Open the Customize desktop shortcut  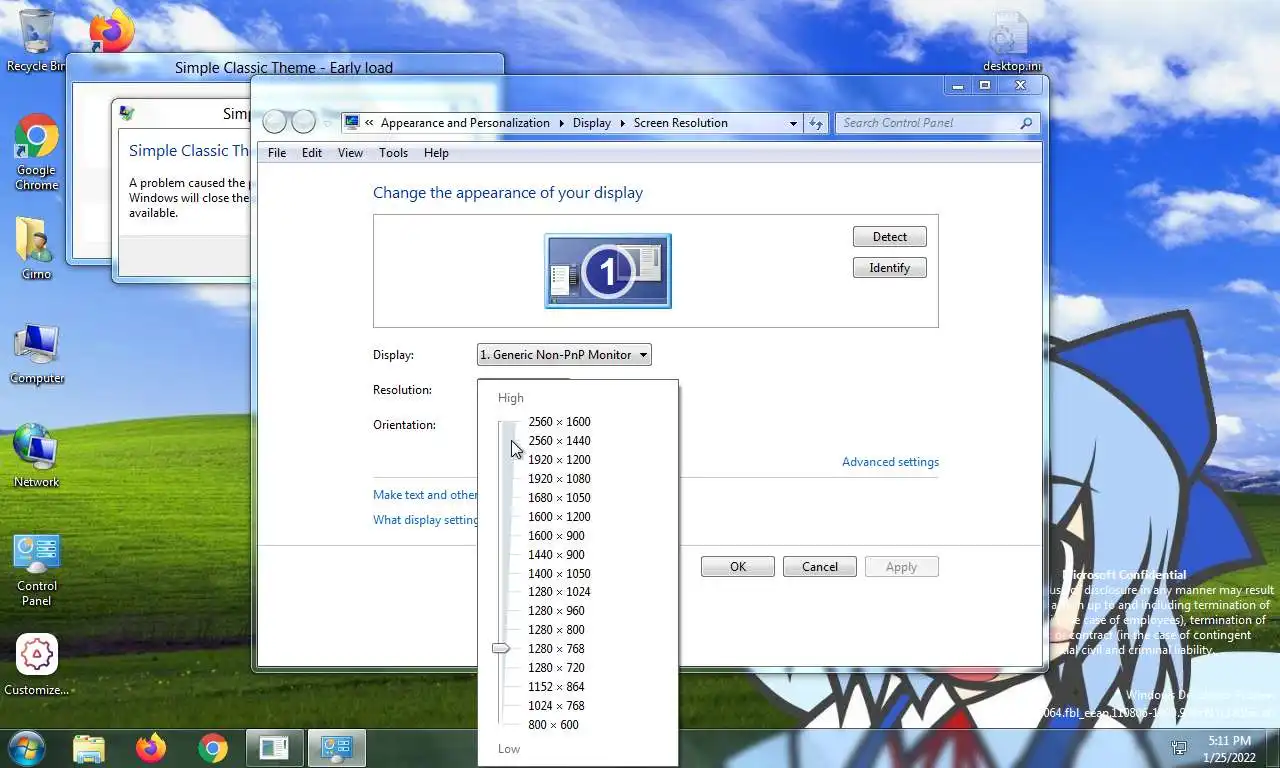pyautogui.click(x=37, y=666)
